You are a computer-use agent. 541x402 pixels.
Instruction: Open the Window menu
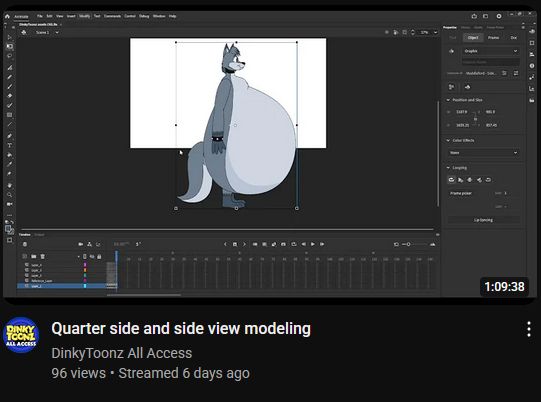coord(159,16)
